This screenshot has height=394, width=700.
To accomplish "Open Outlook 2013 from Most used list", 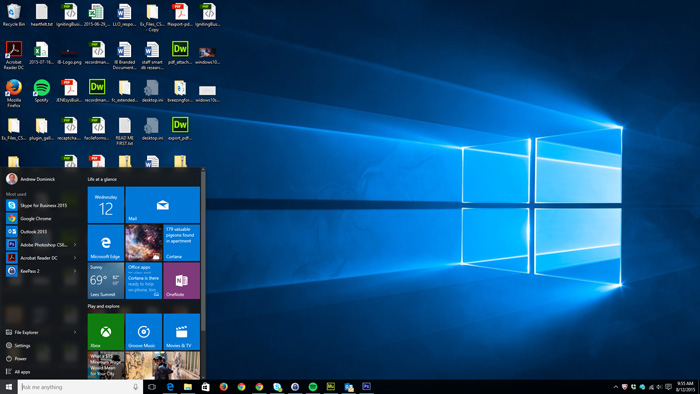I will (41, 232).
